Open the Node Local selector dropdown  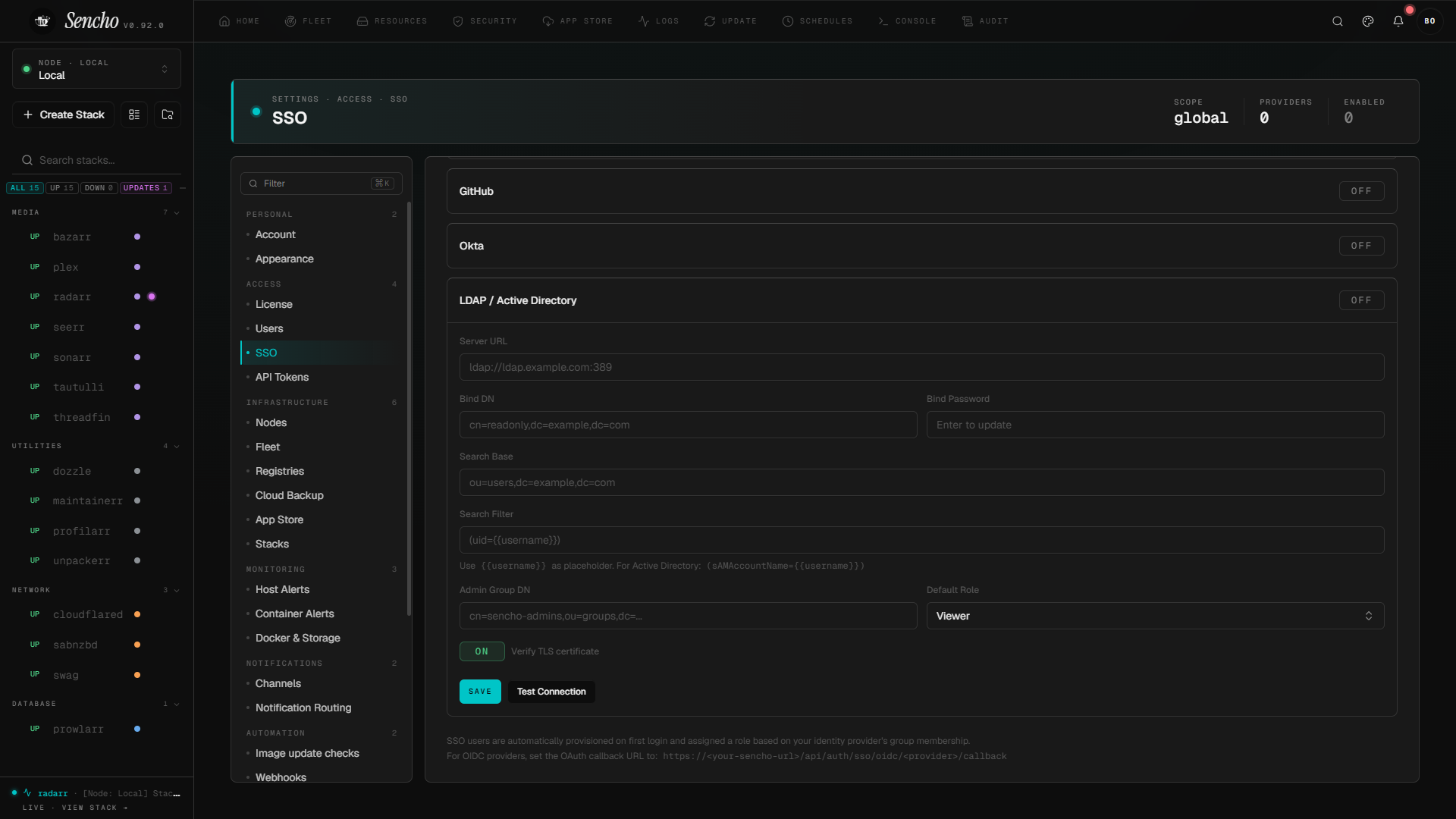[x=96, y=69]
